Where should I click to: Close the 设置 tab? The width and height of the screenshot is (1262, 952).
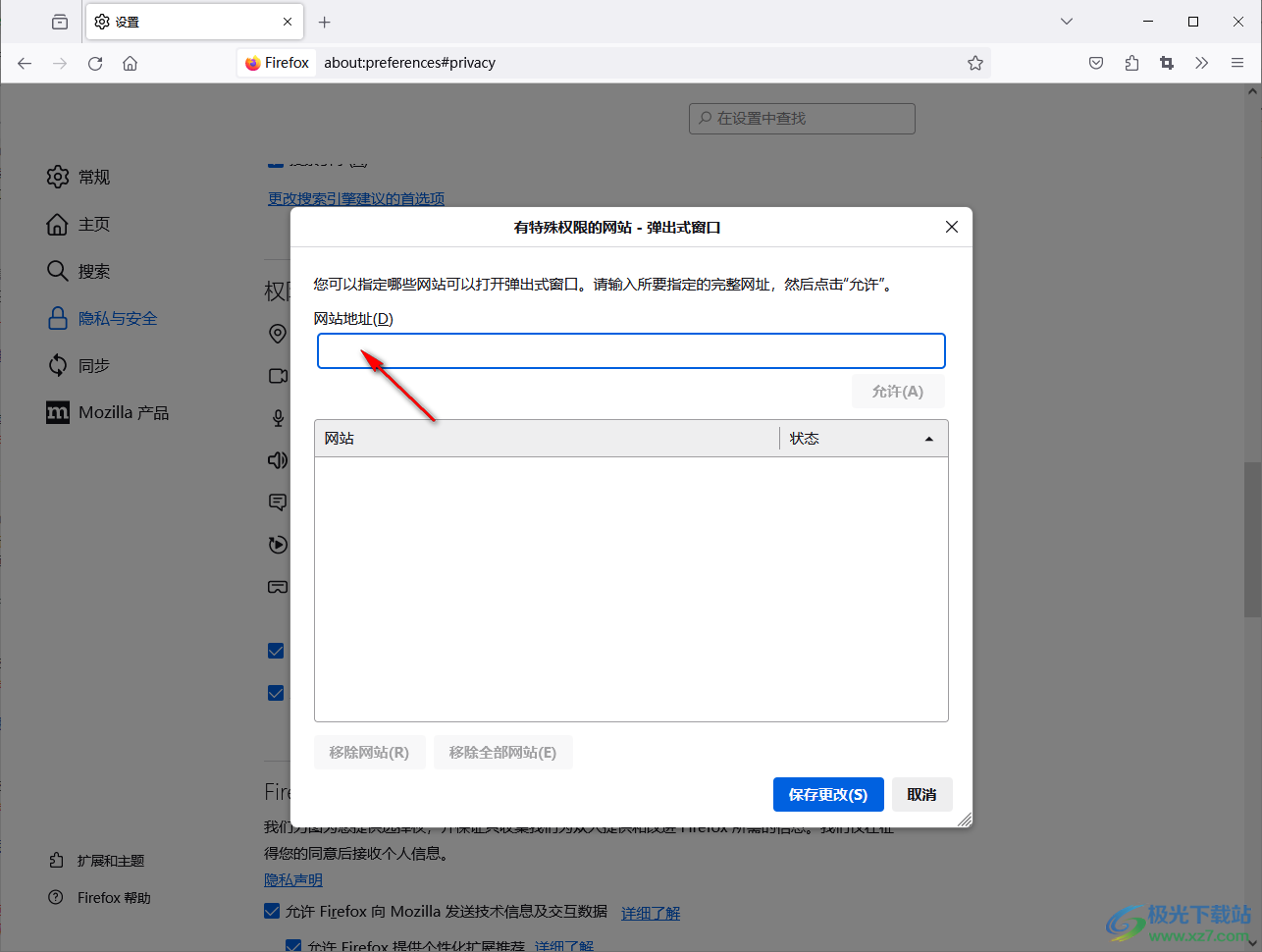coord(288,22)
